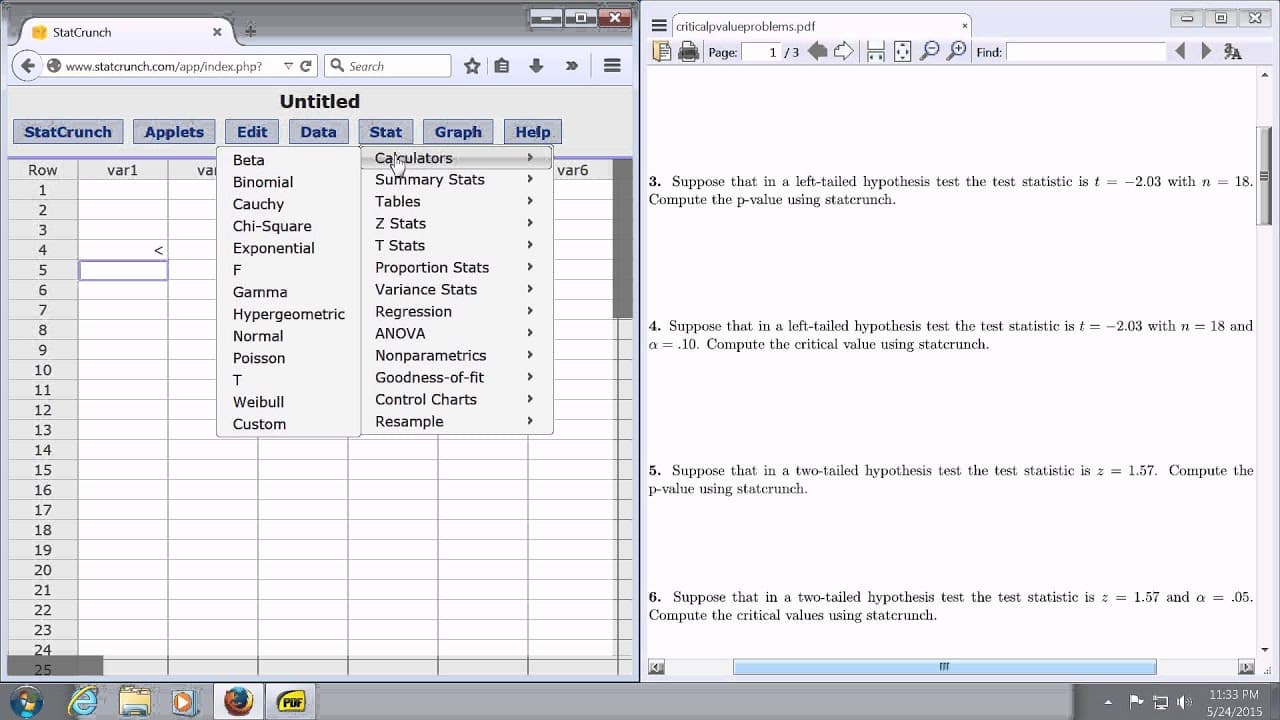Open a new Firefox tab
The width and height of the screenshot is (1280, 720).
click(x=250, y=31)
